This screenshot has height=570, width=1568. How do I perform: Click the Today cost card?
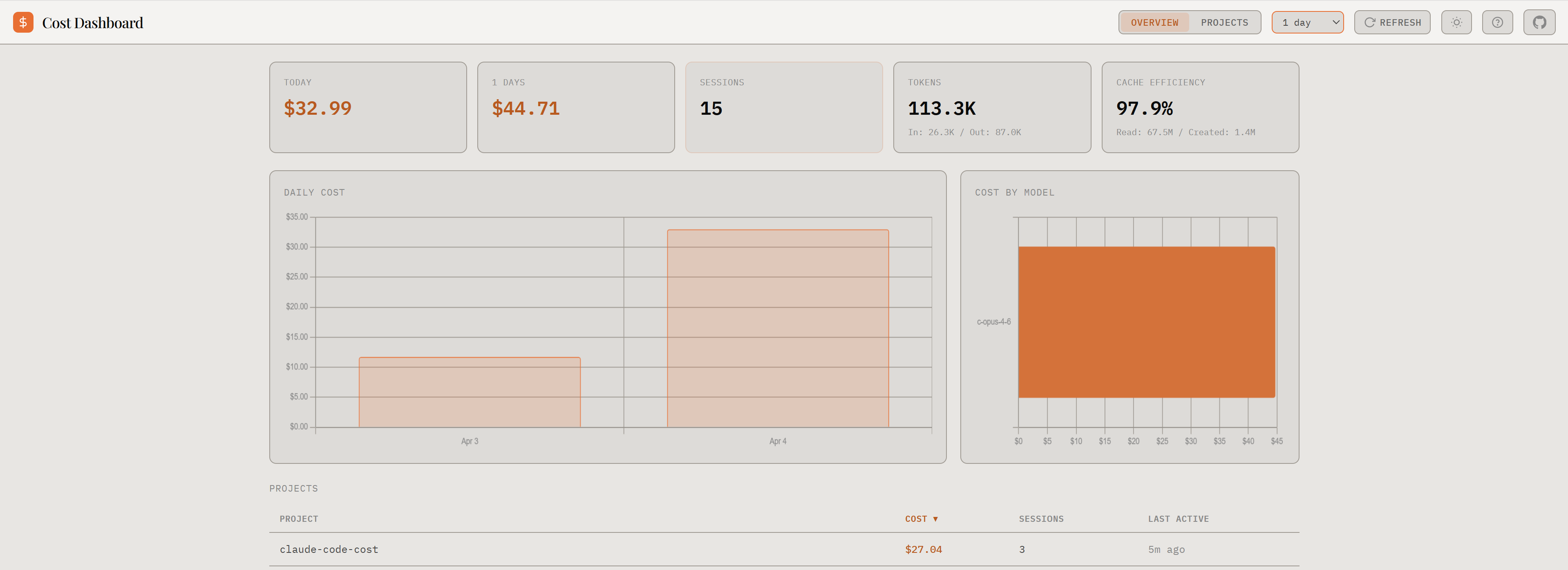tap(368, 107)
